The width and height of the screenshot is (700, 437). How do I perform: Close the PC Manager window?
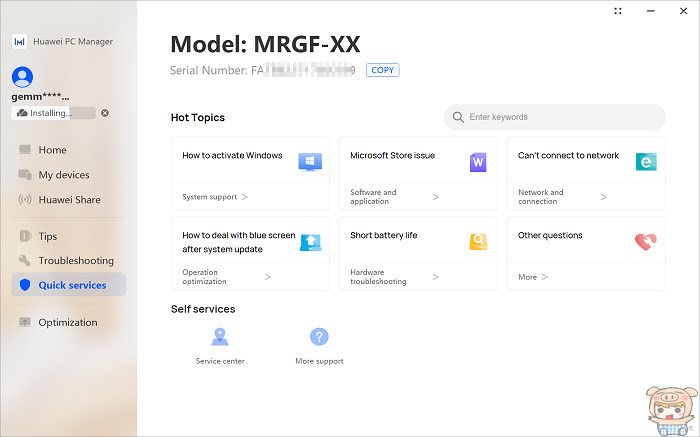683,11
